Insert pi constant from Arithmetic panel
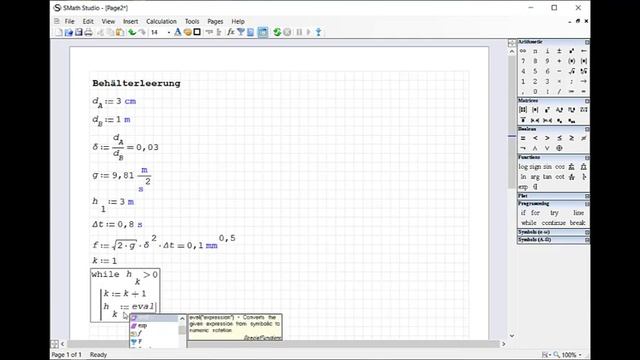 click(x=535, y=51)
